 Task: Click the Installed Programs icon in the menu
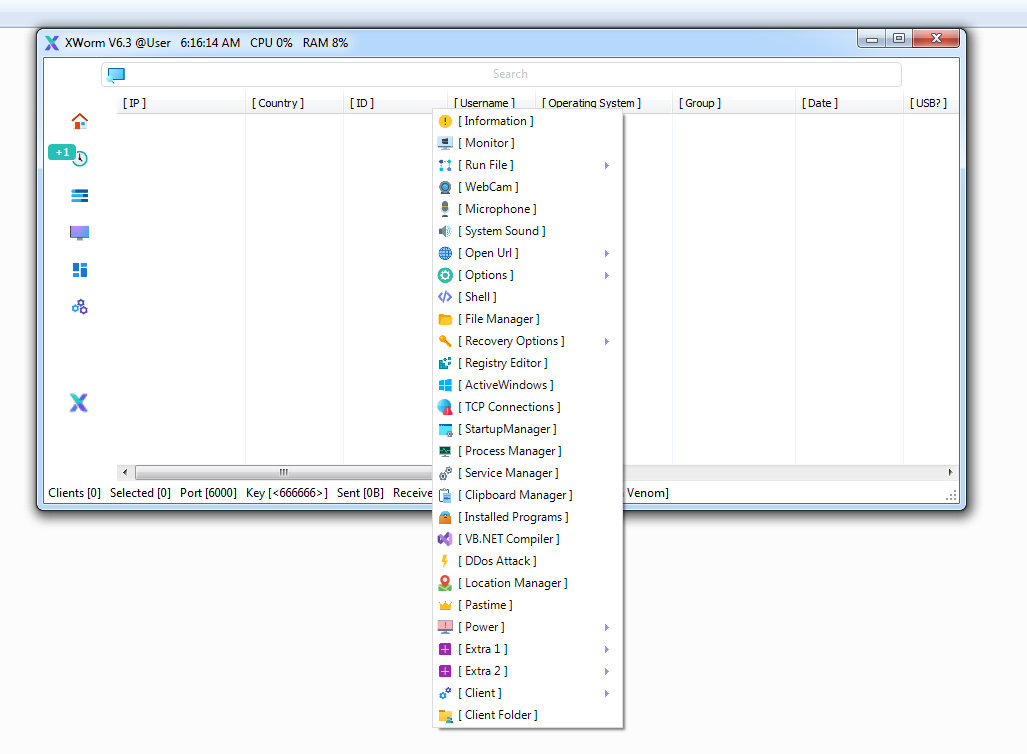(x=447, y=516)
